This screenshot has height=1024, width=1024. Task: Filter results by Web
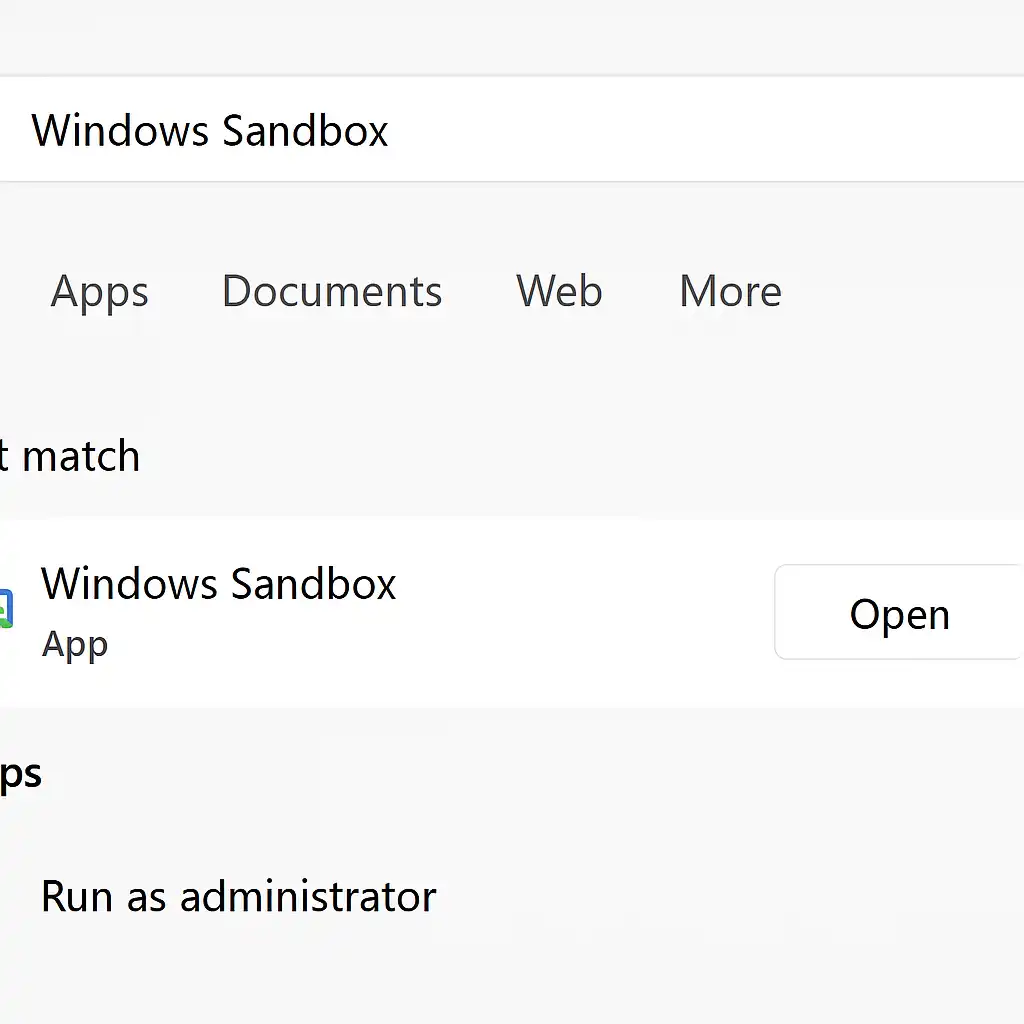(x=559, y=292)
